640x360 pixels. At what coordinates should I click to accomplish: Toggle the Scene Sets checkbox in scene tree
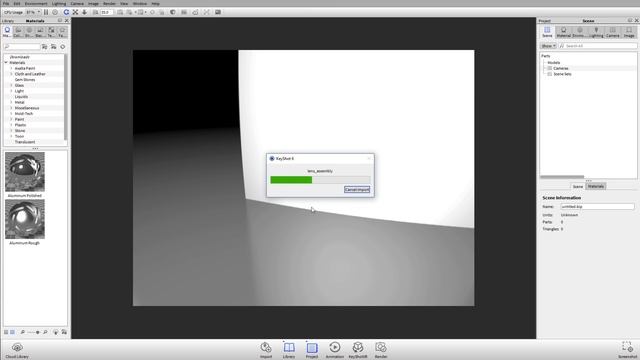click(550, 74)
